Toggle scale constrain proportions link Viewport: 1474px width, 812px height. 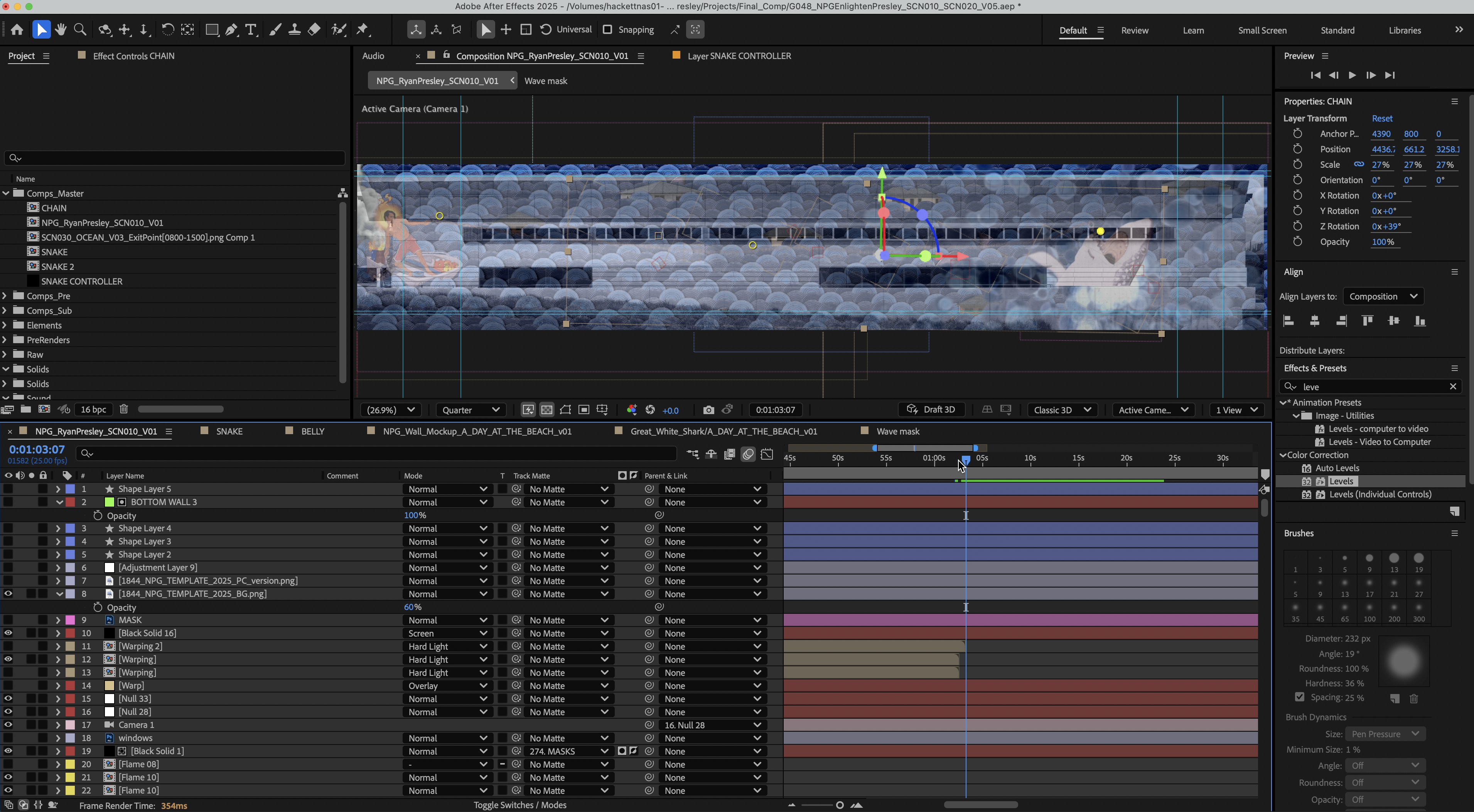click(x=1358, y=164)
